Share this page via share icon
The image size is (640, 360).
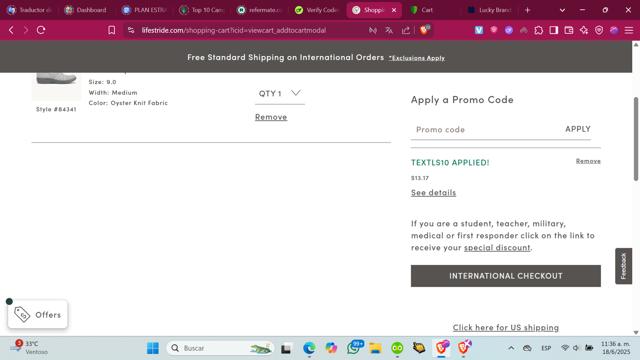(x=406, y=30)
